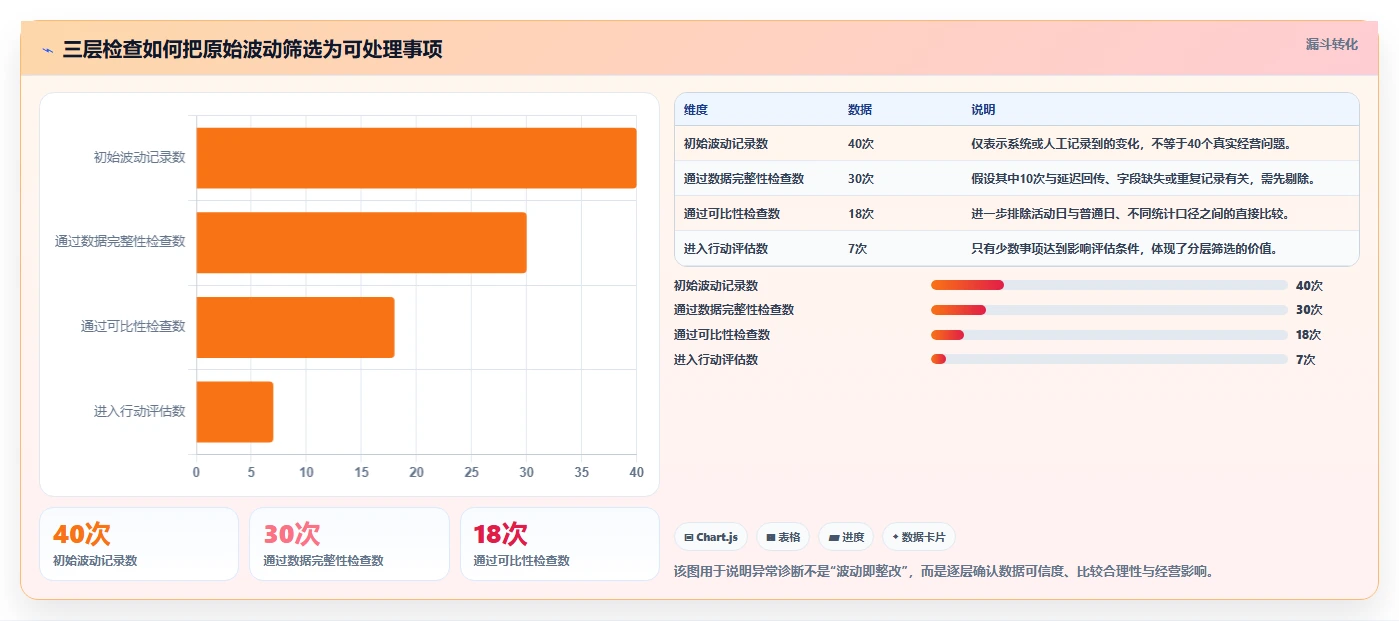Click the 通过可比性检查数 chart bar
Image resolution: width=1399 pixels, height=621 pixels.
click(x=295, y=327)
